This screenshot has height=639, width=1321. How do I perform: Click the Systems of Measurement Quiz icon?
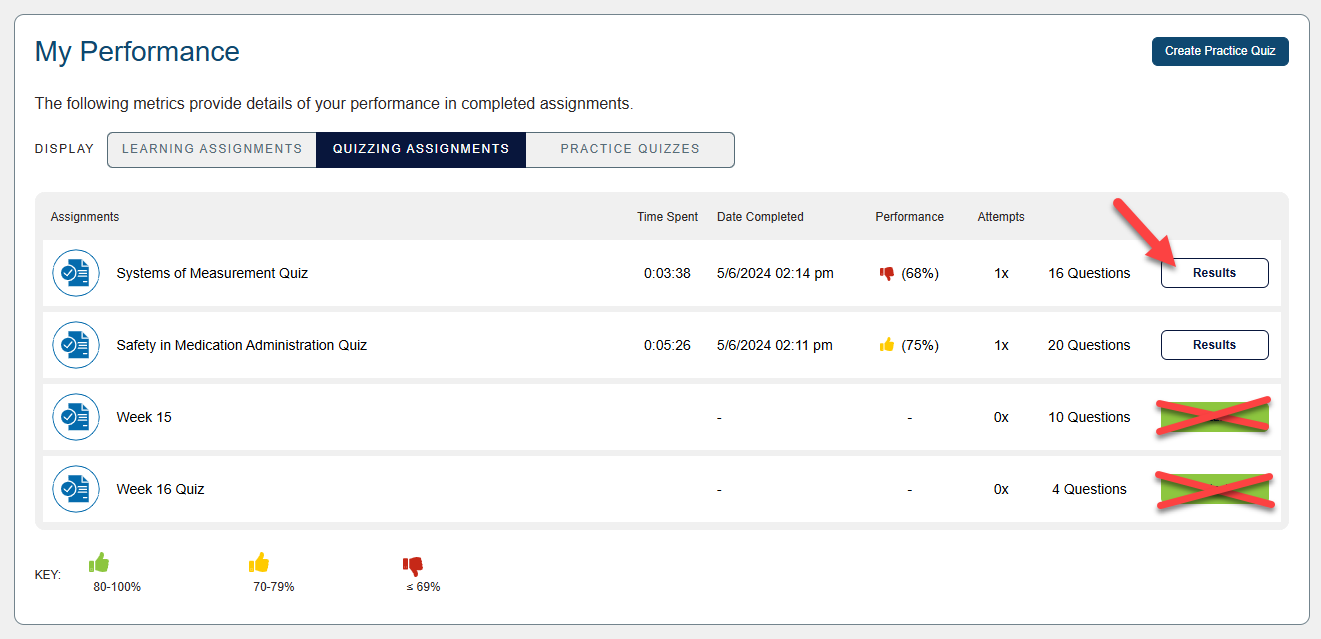pos(76,273)
